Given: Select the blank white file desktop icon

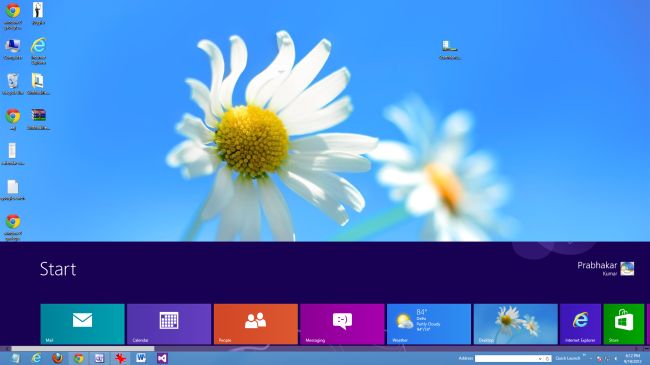Looking at the screenshot, I should [x=13, y=190].
